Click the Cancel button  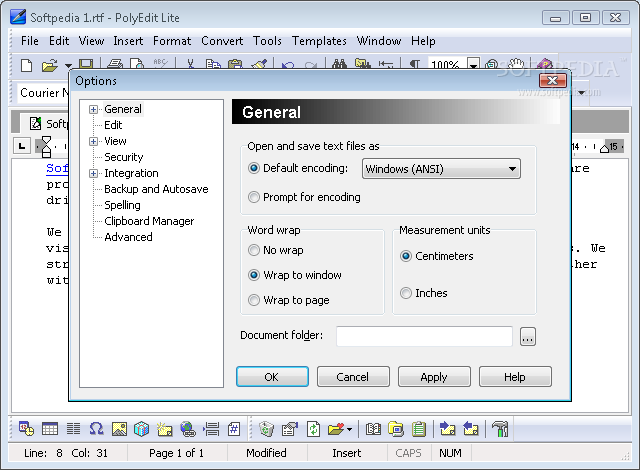pyautogui.click(x=353, y=376)
